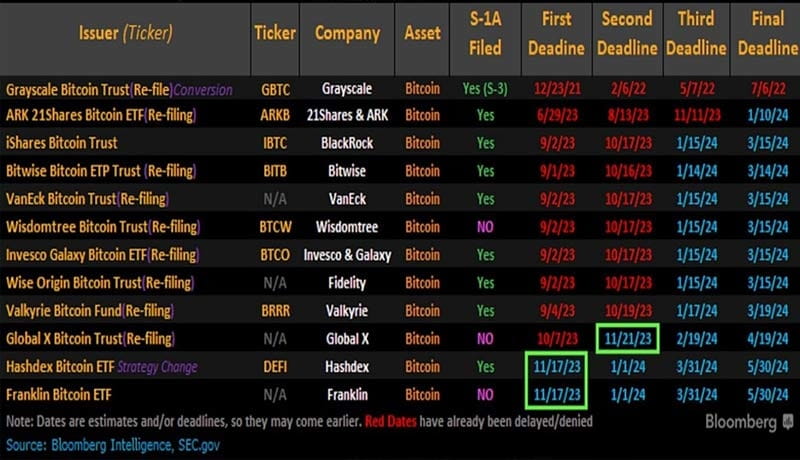
Task: Select Franklin's highlighted 11/17/23 first deadline
Action: click(556, 394)
